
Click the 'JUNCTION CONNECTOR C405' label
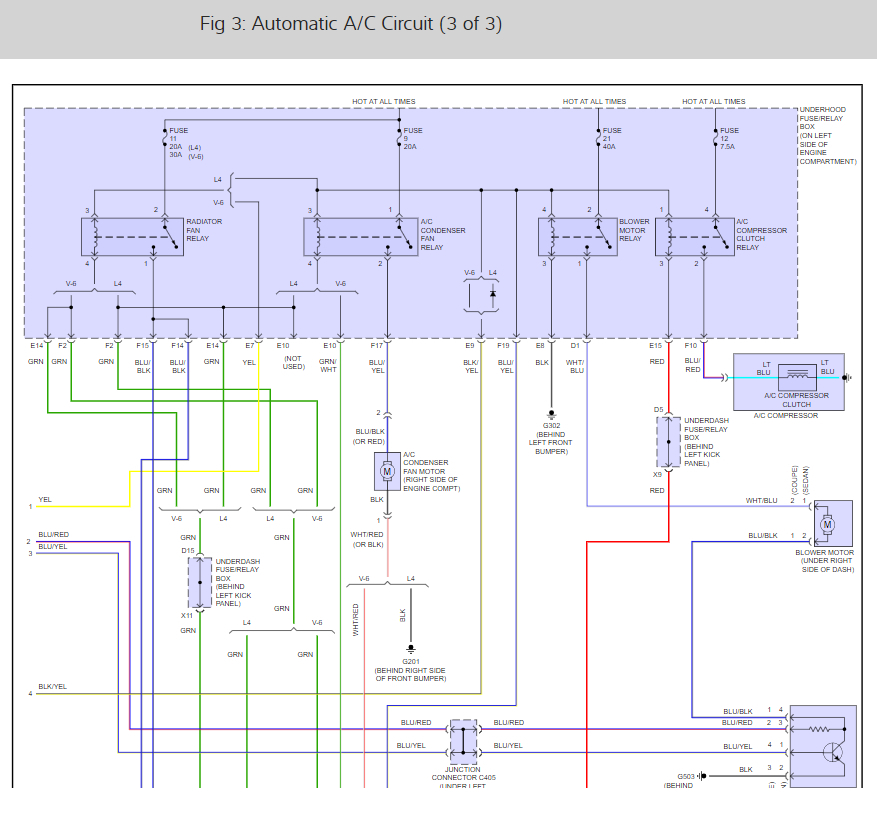click(464, 773)
